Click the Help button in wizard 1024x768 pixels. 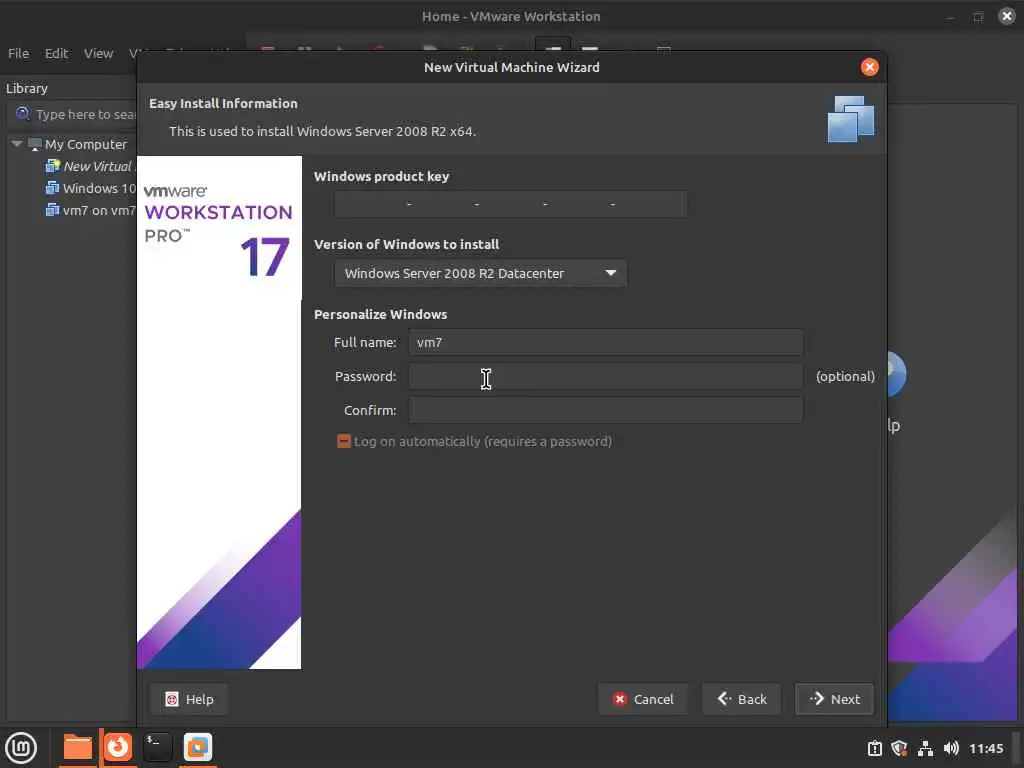tap(189, 699)
